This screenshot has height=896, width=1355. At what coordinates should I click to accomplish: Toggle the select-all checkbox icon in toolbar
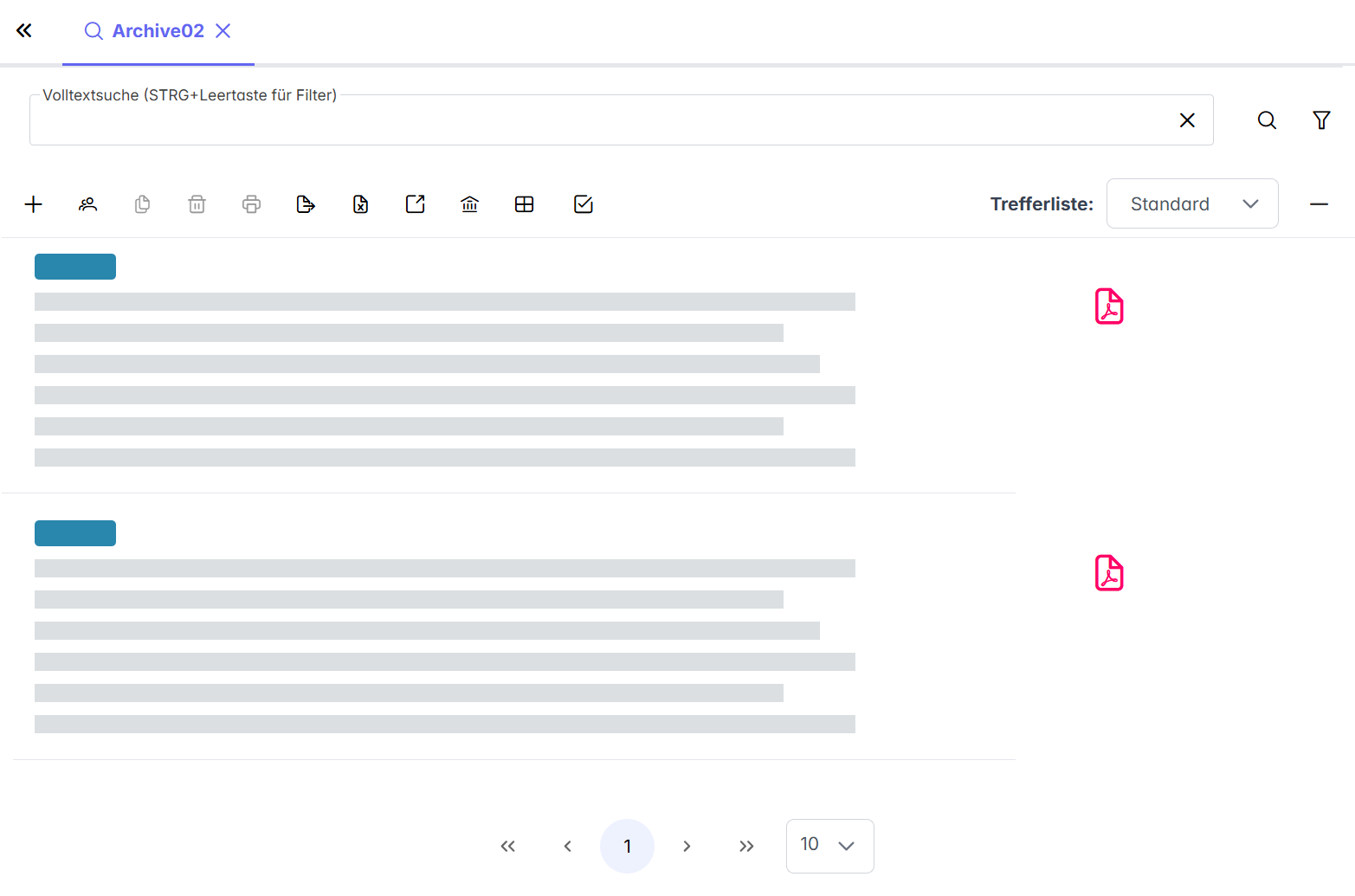(x=584, y=204)
